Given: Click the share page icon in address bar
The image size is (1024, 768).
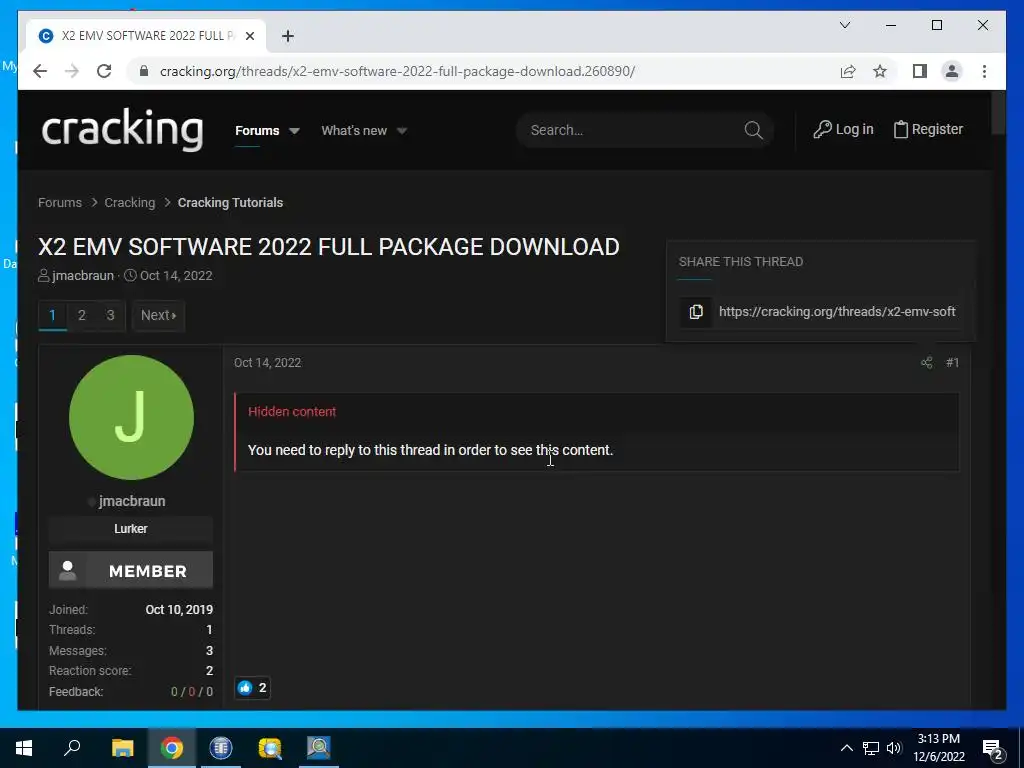Looking at the screenshot, I should (848, 71).
